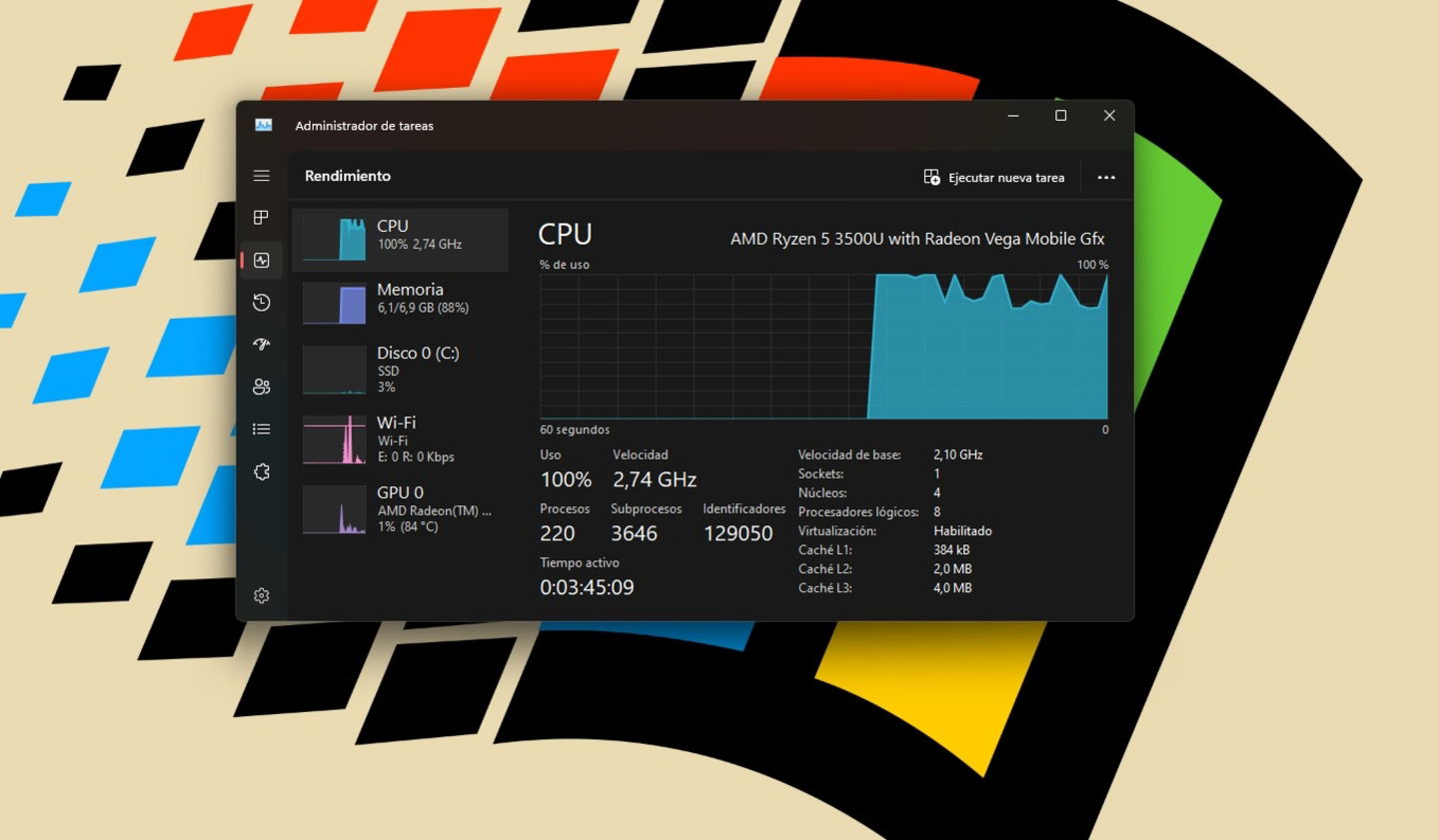Select the CPU performance entry
Viewport: 1439px width, 840px height.
401,240
